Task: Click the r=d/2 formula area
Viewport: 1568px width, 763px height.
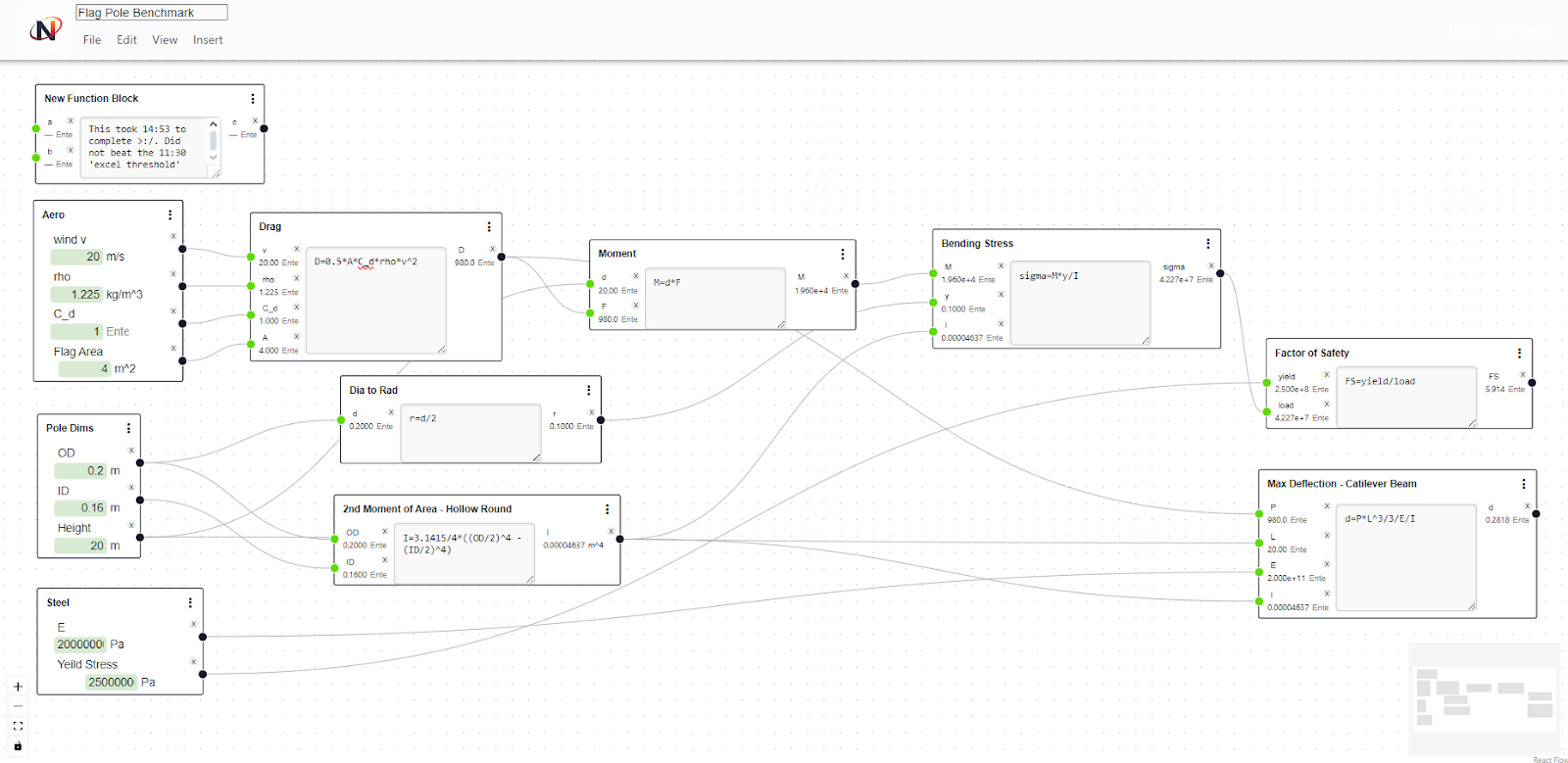Action: click(x=470, y=433)
